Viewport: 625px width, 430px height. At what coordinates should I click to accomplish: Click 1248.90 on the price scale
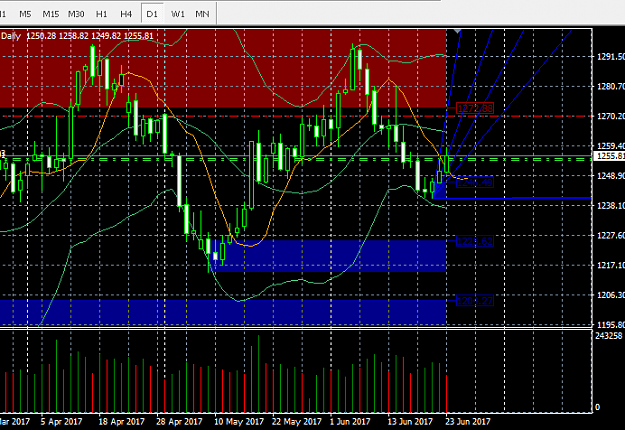[611, 175]
